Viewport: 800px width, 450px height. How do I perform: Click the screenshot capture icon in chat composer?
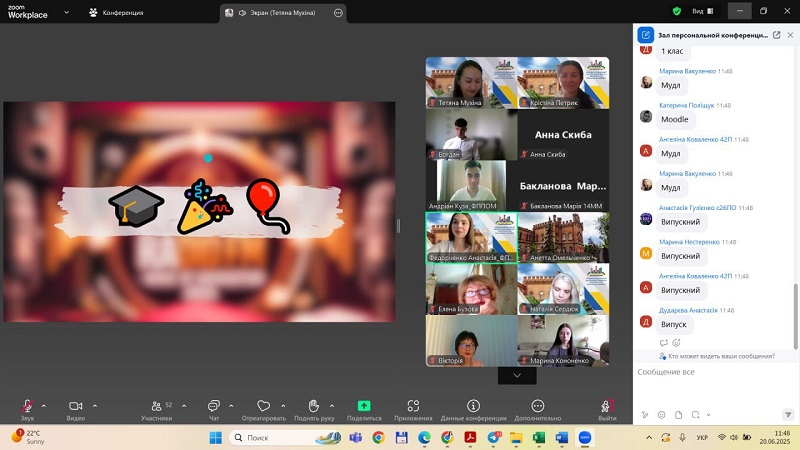[x=695, y=415]
